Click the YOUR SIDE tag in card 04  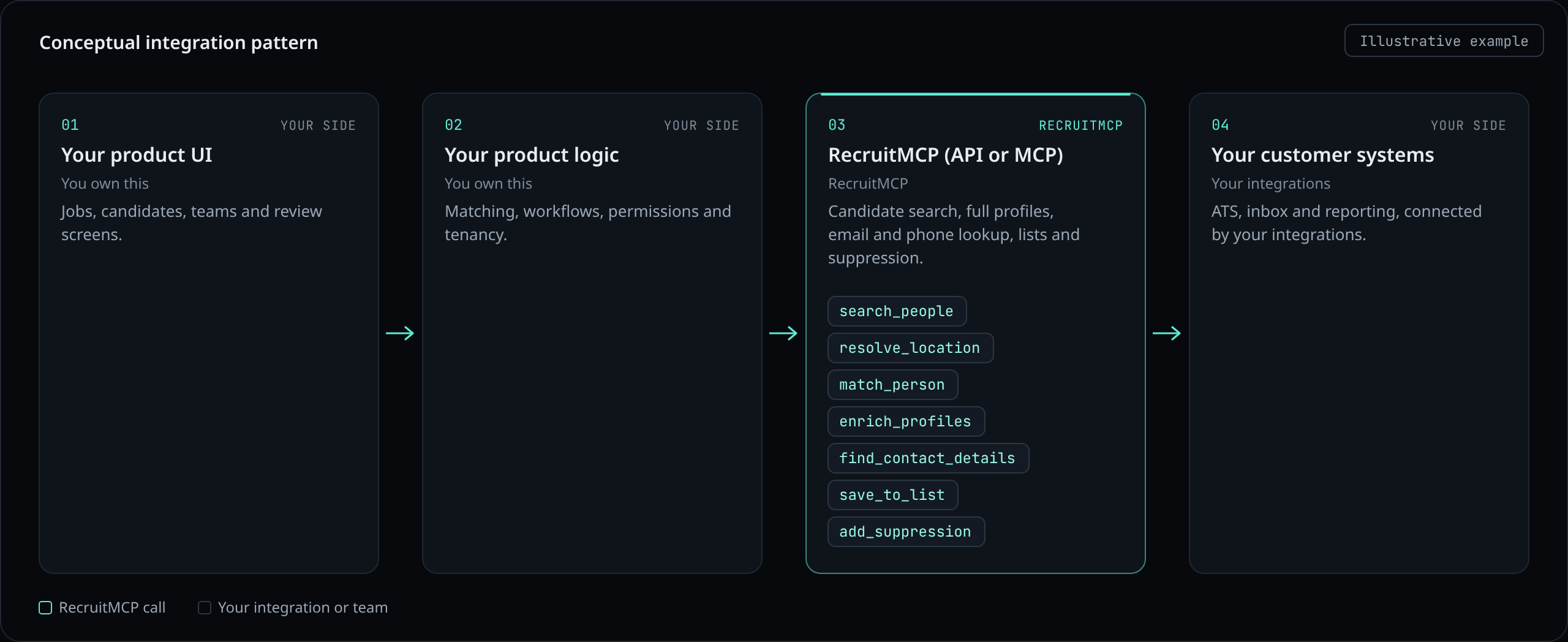(1468, 126)
